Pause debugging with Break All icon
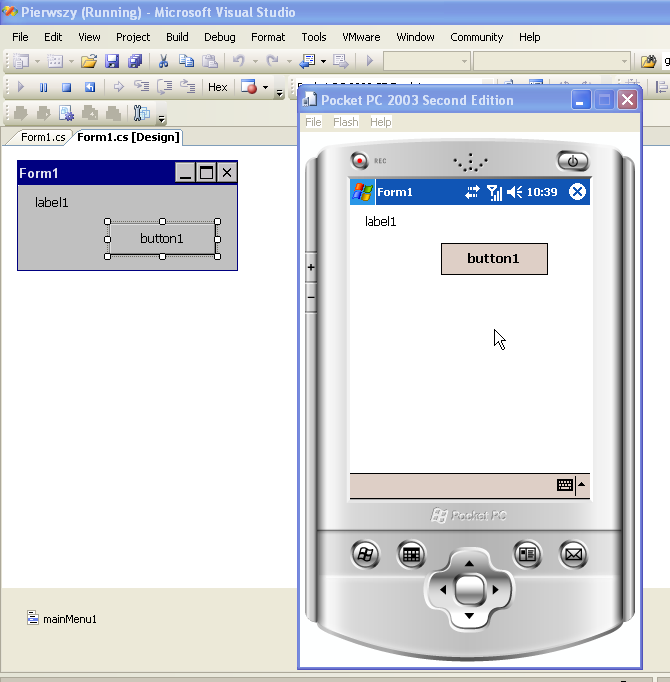This screenshot has width=670, height=682. (x=44, y=87)
